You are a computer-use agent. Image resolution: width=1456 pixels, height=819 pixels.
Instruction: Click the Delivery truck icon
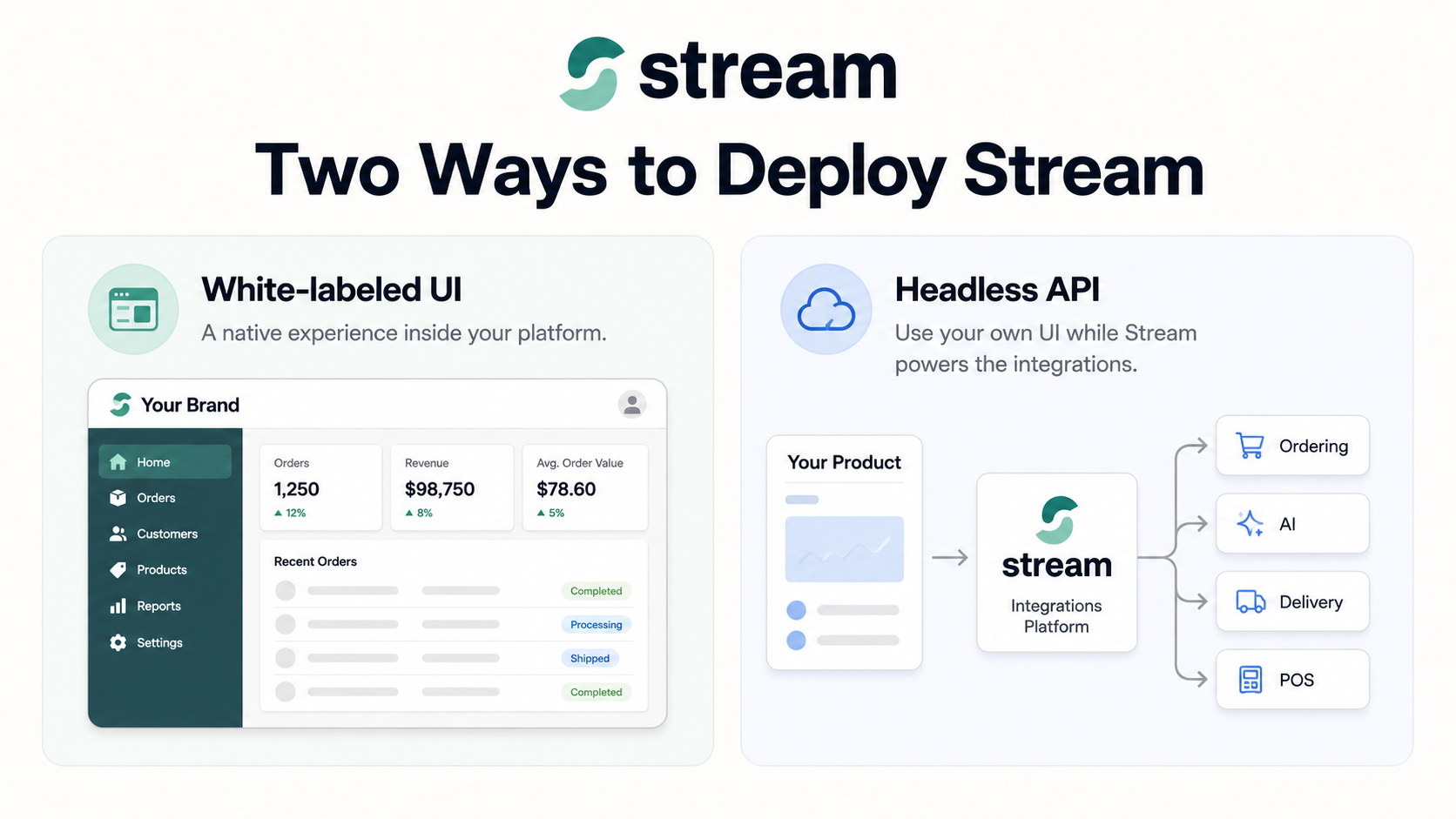[x=1250, y=601]
